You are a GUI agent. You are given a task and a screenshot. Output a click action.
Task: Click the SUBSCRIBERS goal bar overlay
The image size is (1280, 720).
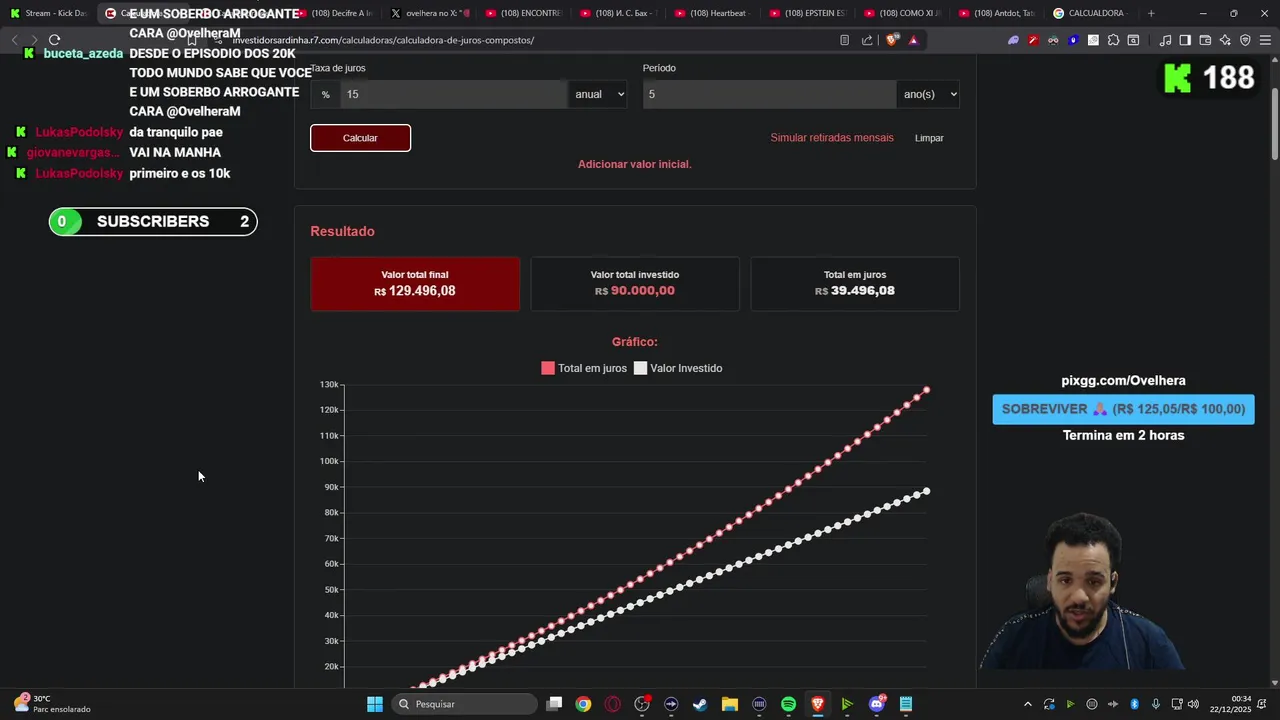(153, 222)
